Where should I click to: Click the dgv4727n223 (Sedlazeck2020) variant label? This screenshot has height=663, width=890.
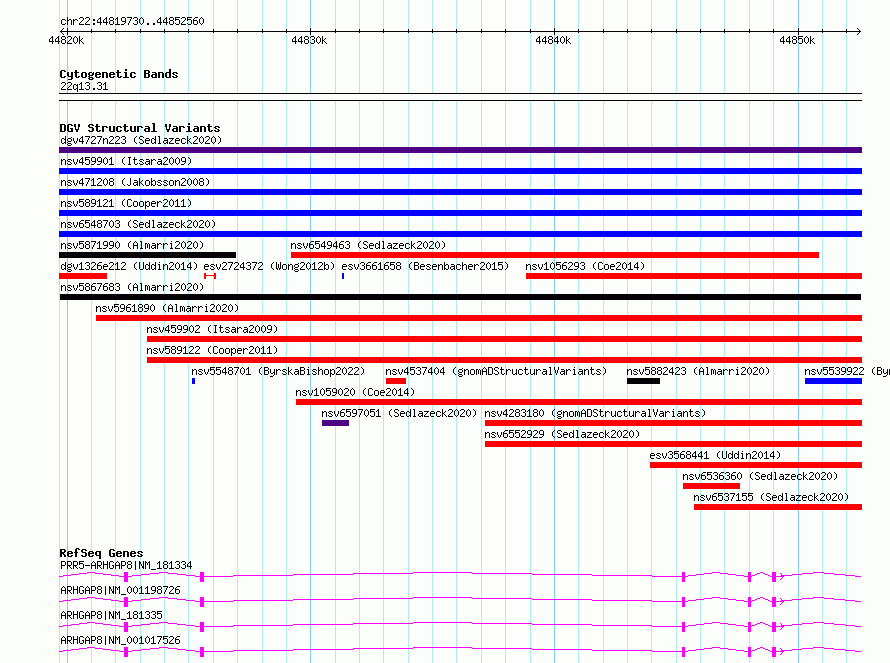pyautogui.click(x=141, y=140)
